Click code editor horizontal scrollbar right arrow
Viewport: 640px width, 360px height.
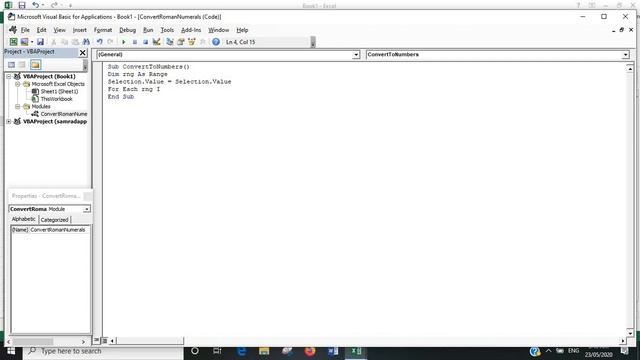pyautogui.click(x=623, y=340)
